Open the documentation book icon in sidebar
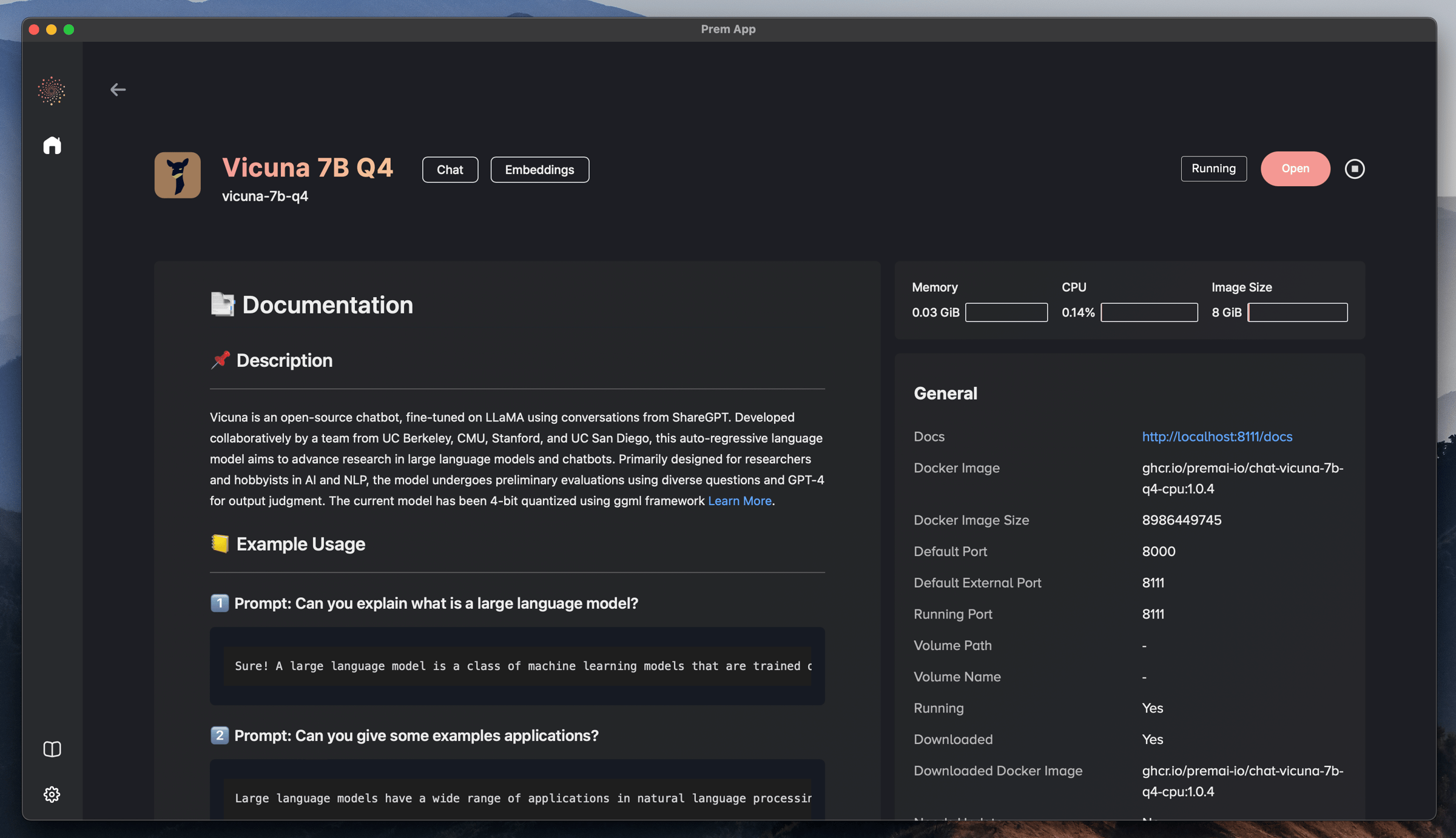Screen dimensions: 1456x838 (52, 749)
